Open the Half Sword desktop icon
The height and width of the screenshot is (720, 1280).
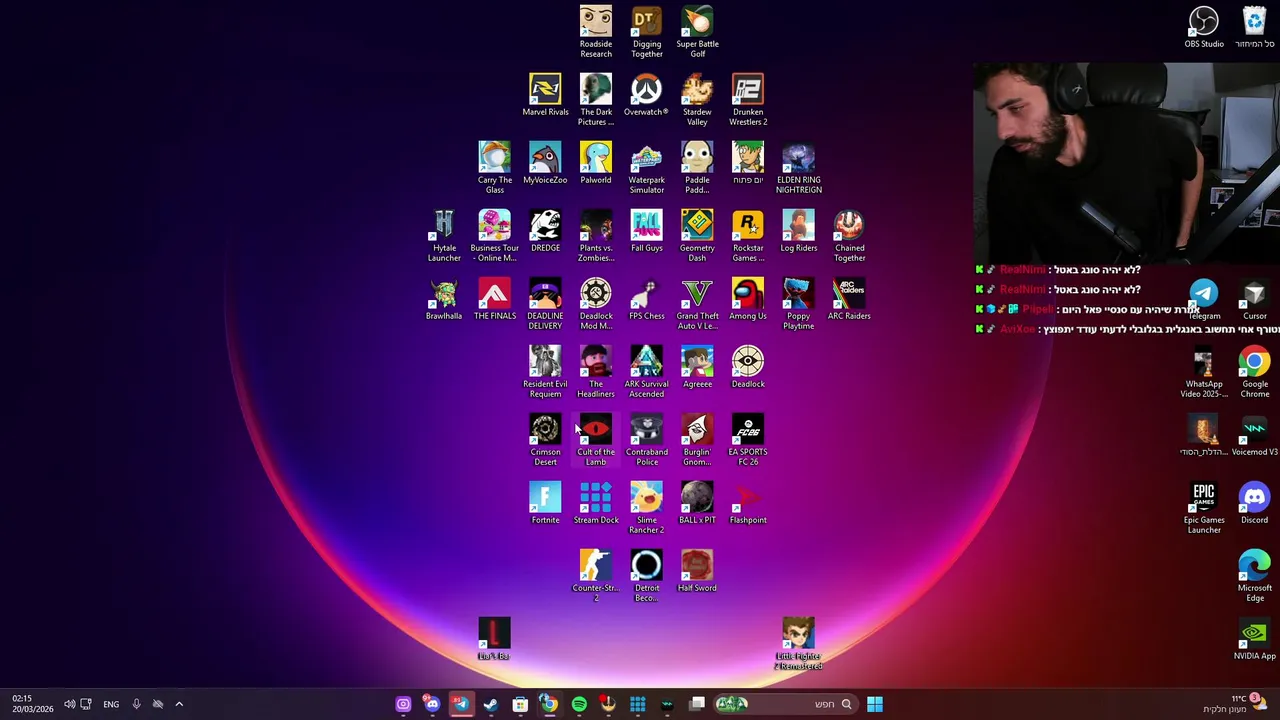coord(697,571)
